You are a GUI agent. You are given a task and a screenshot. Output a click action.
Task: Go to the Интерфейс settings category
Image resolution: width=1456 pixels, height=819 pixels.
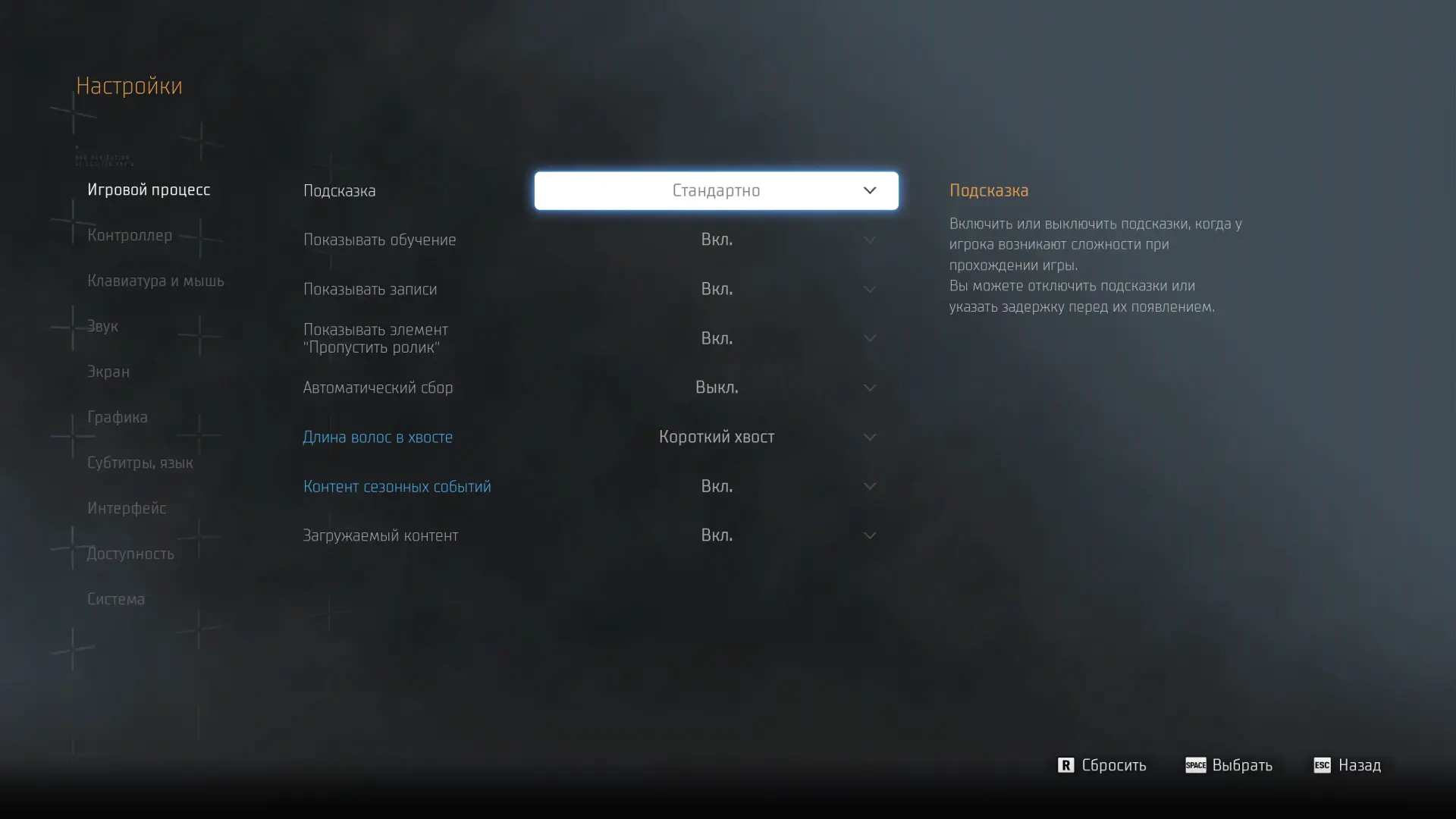(x=127, y=508)
